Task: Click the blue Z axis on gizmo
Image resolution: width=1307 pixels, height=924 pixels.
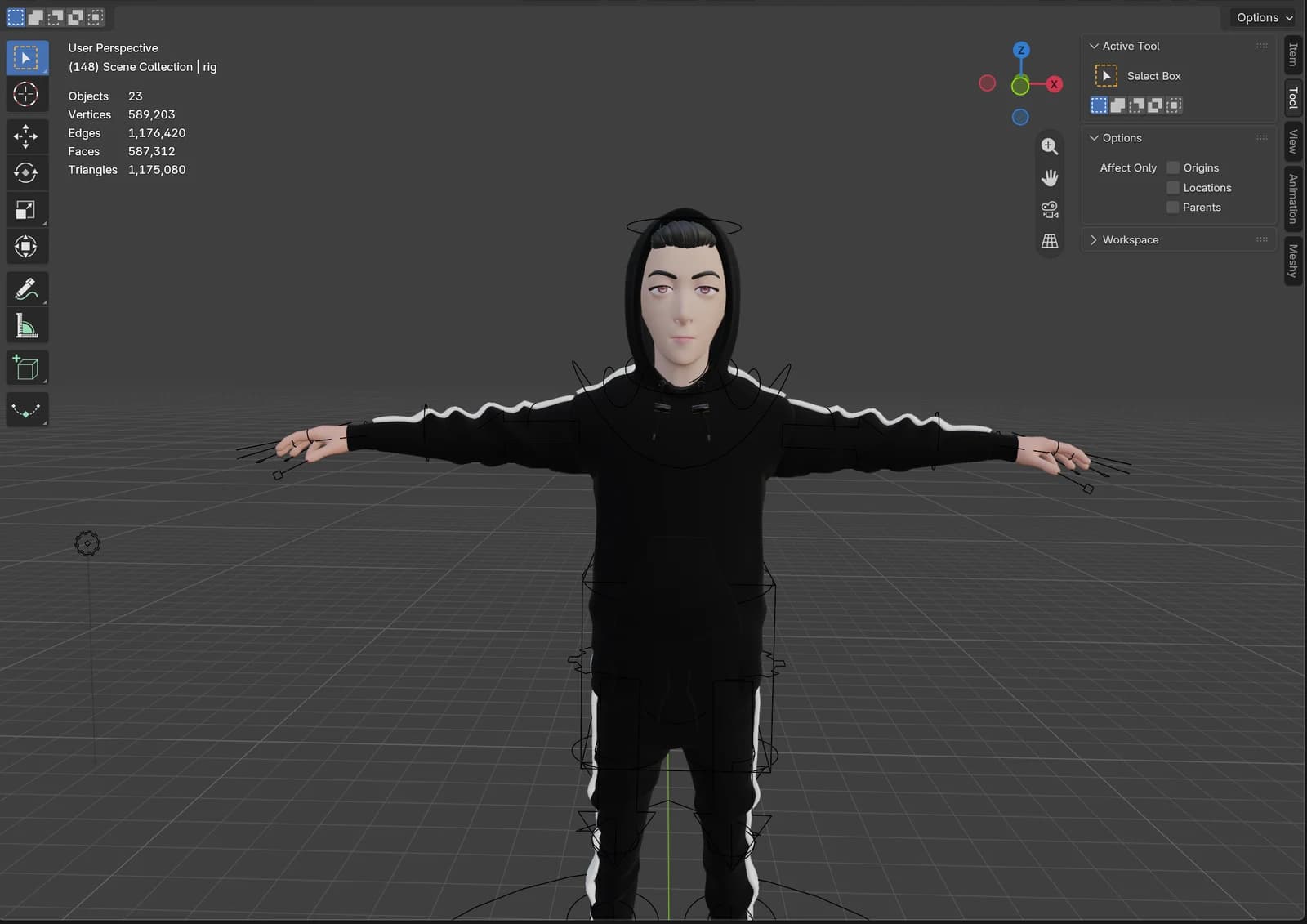Action: pos(1020,50)
